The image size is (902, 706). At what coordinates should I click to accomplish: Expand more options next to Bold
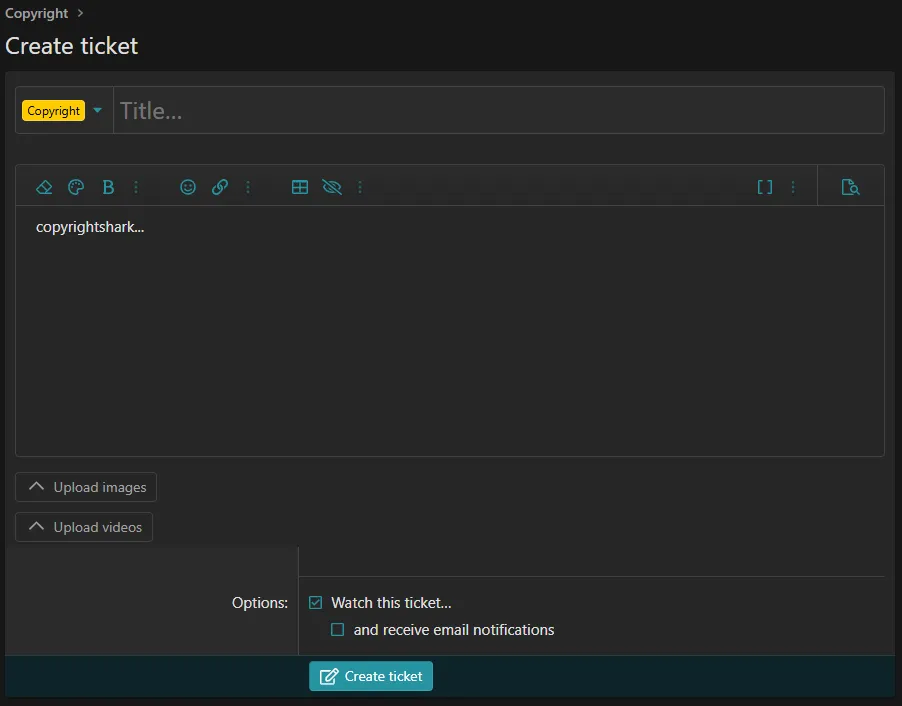pyautogui.click(x=136, y=187)
